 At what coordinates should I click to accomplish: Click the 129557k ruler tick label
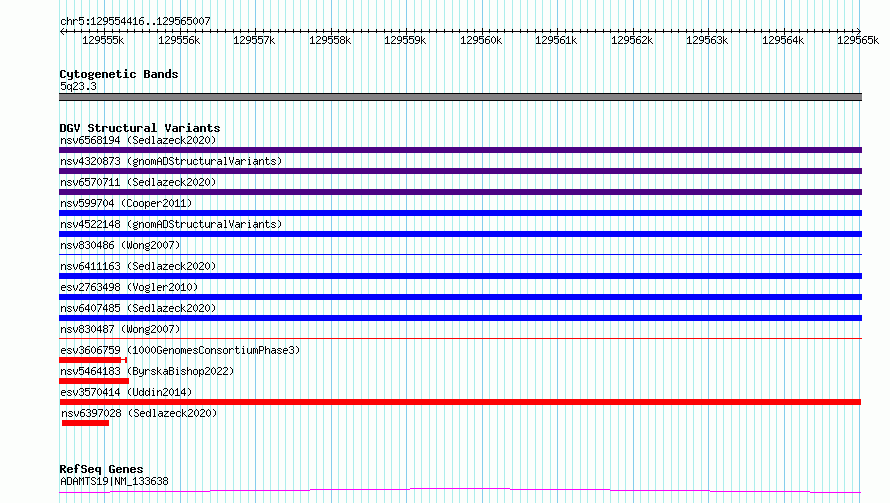[254, 40]
